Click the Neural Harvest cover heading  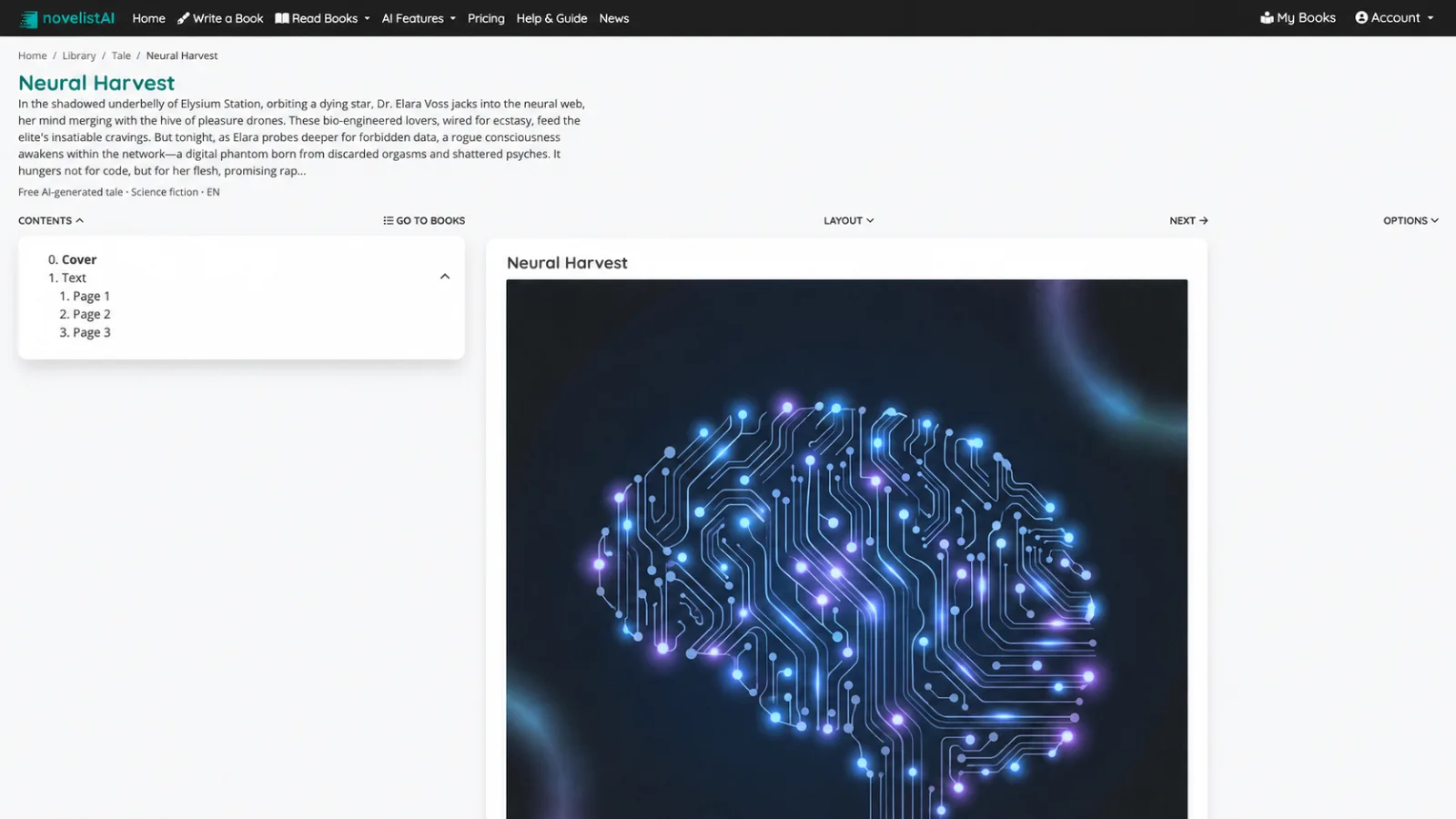[x=567, y=263]
